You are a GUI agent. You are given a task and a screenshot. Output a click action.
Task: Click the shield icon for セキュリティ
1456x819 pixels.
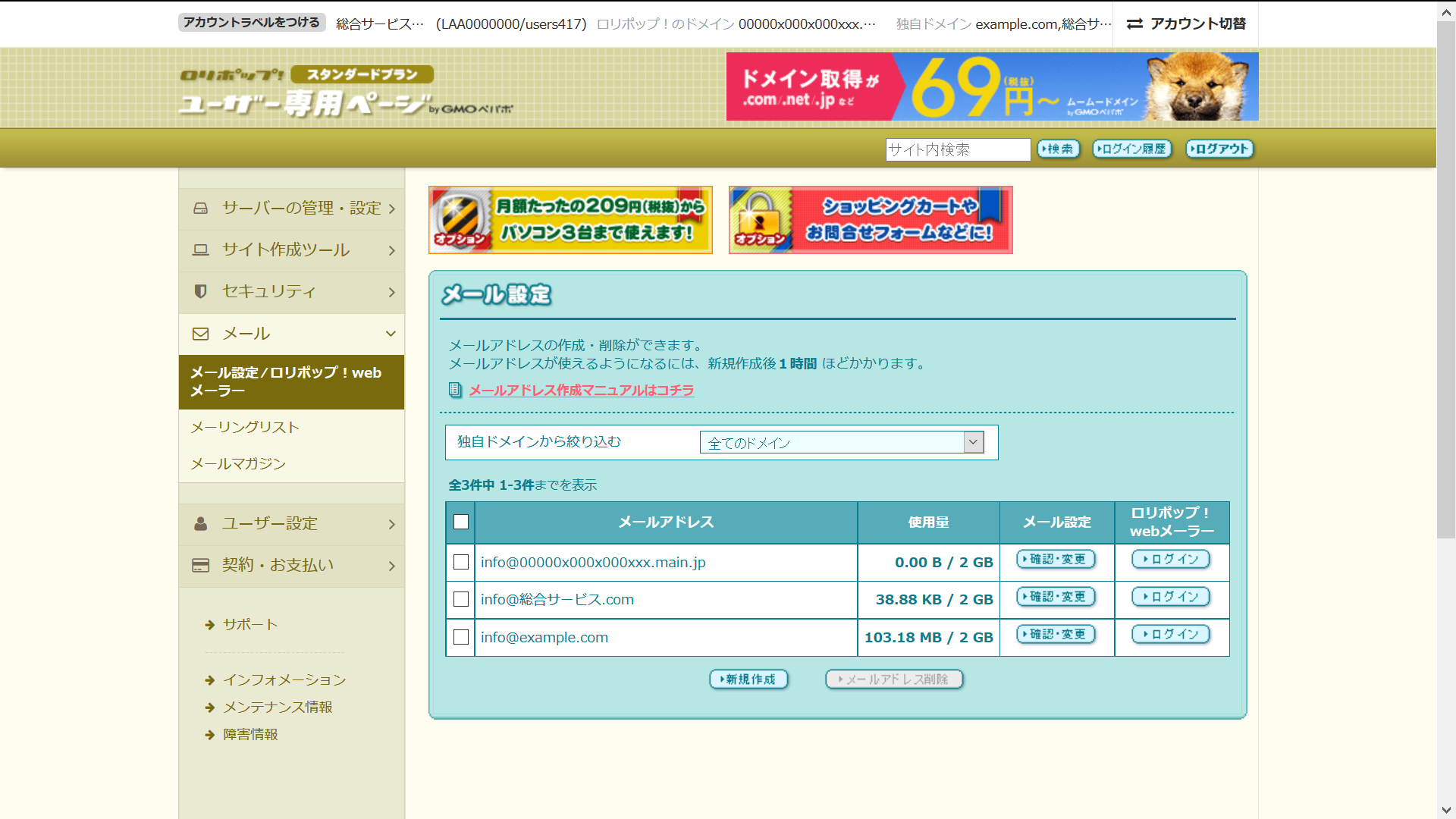pos(200,291)
